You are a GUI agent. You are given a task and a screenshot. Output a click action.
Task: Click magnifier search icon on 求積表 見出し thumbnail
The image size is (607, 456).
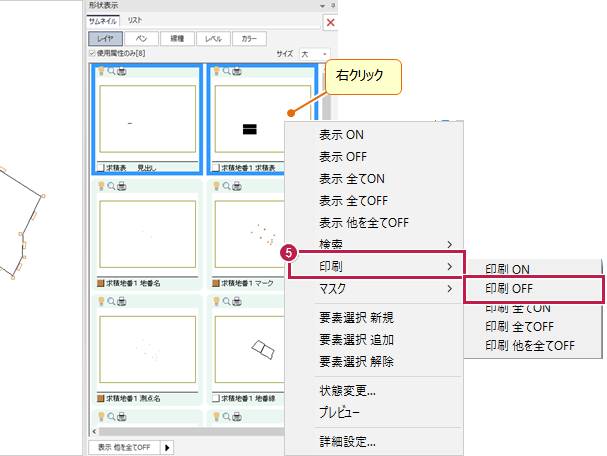pyautogui.click(x=110, y=72)
